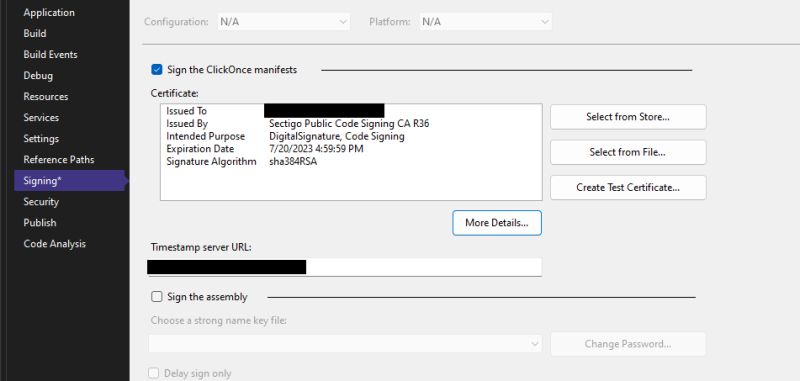Switch to the Settings tab
The height and width of the screenshot is (381, 800).
[x=41, y=139]
